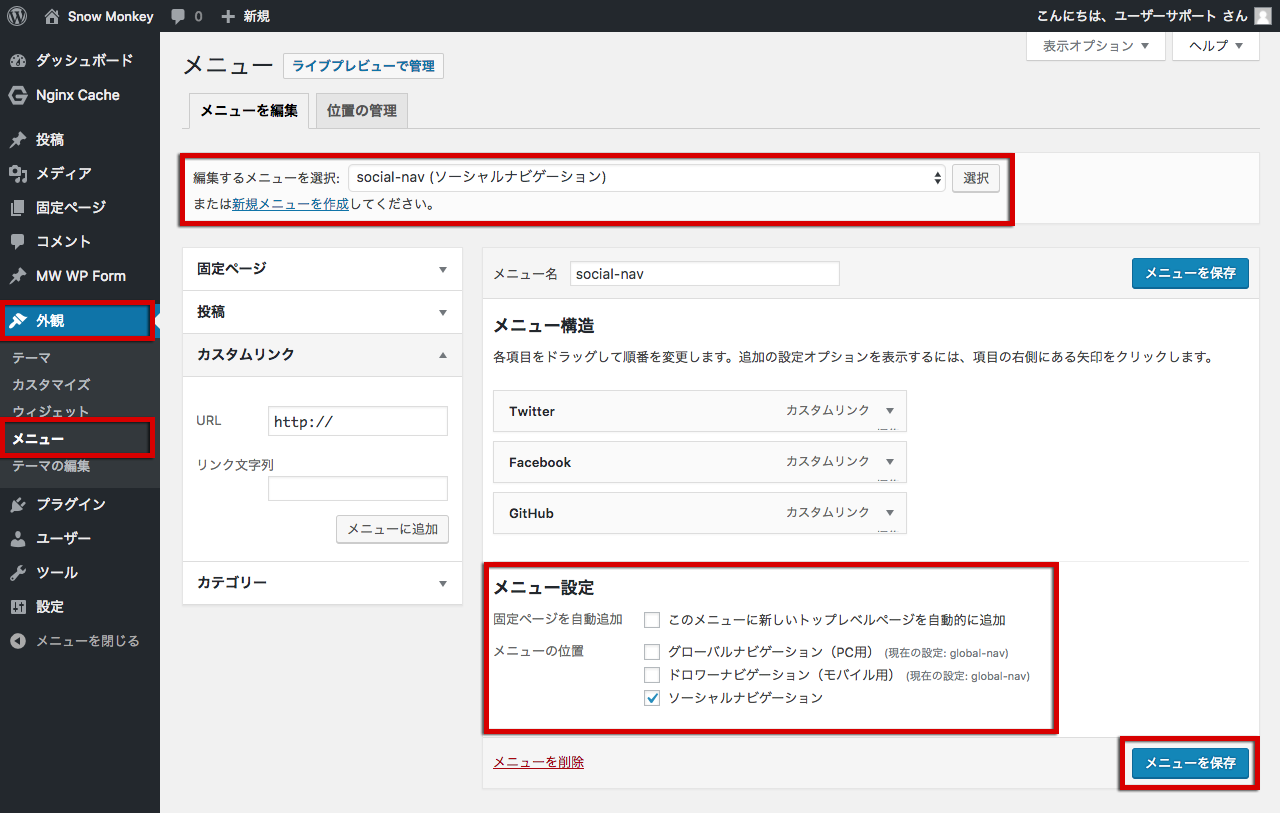This screenshot has width=1280, height=813.
Task: Click the こんにちは、ユーザーサポート さん greeting
Action: click(1142, 16)
